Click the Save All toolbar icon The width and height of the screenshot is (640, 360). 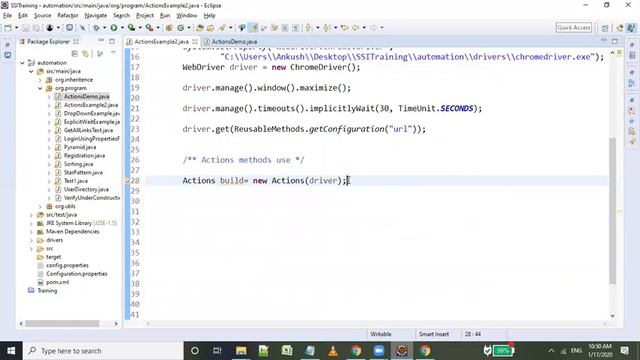[36, 28]
